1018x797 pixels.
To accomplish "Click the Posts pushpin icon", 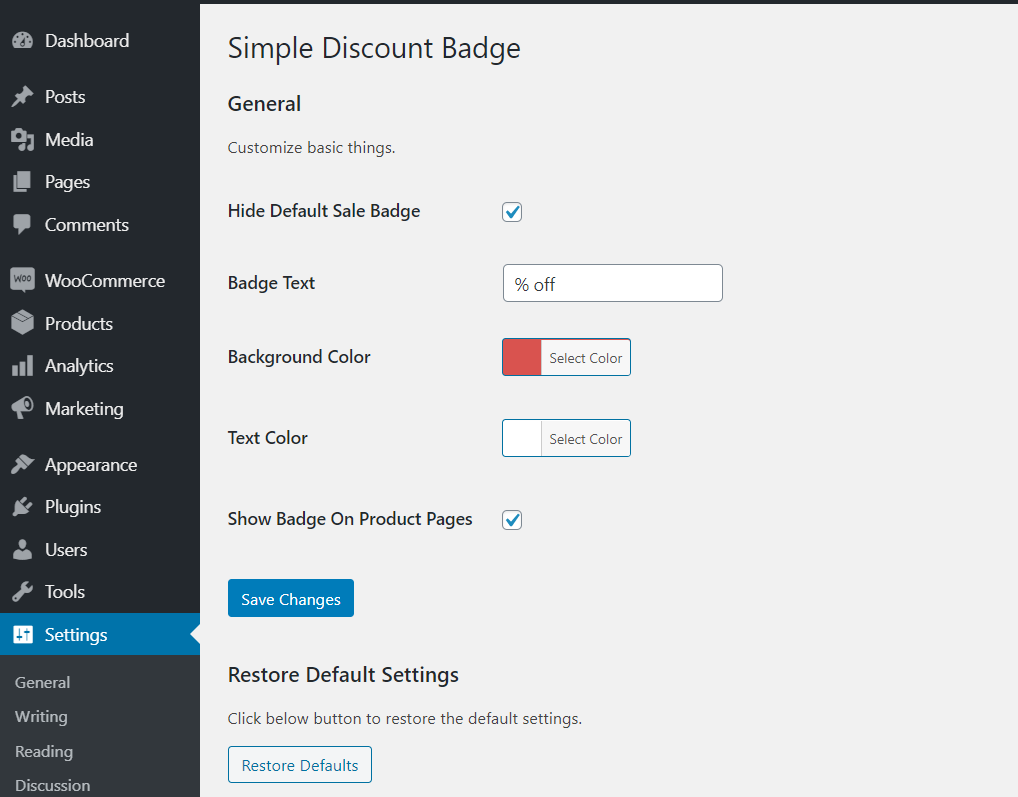I will click(x=22, y=97).
